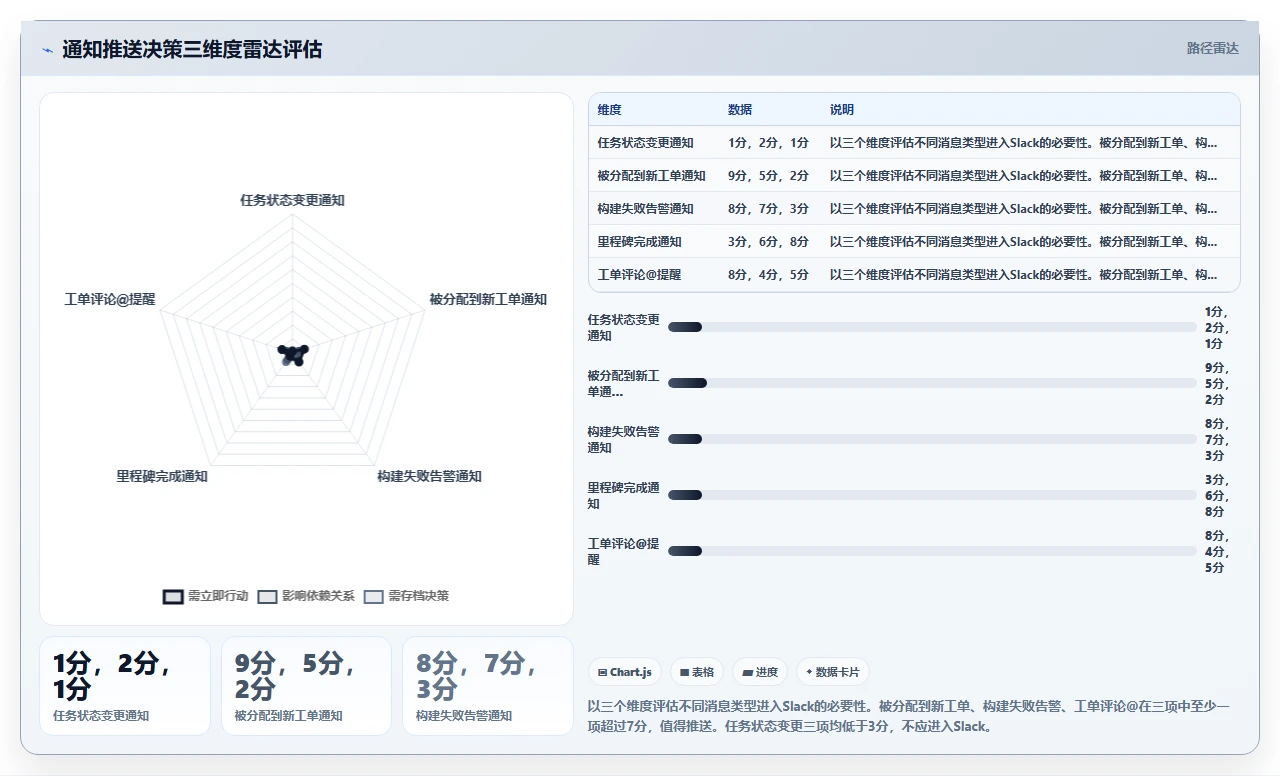
Task: Click the 需立即行动 legend color box
Action: coord(173,596)
